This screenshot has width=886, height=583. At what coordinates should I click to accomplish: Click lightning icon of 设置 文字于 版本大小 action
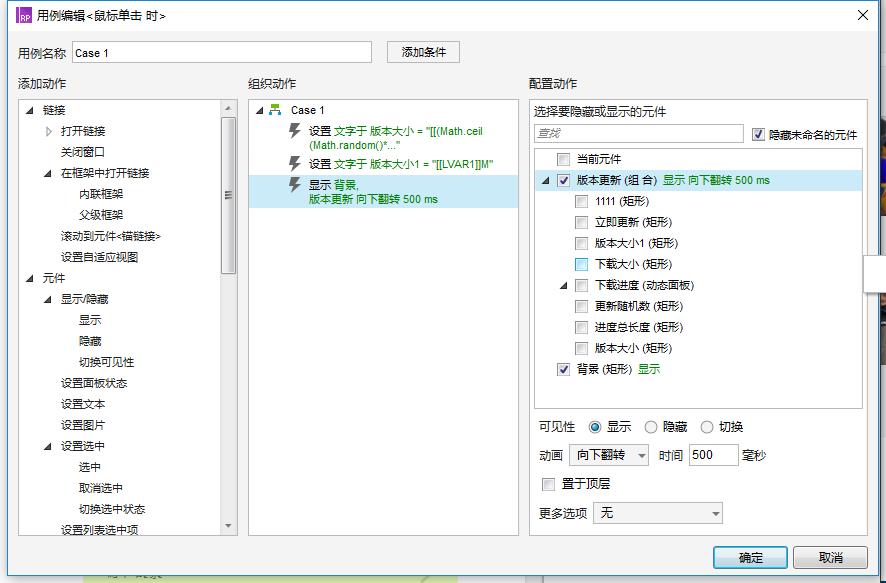coord(294,130)
